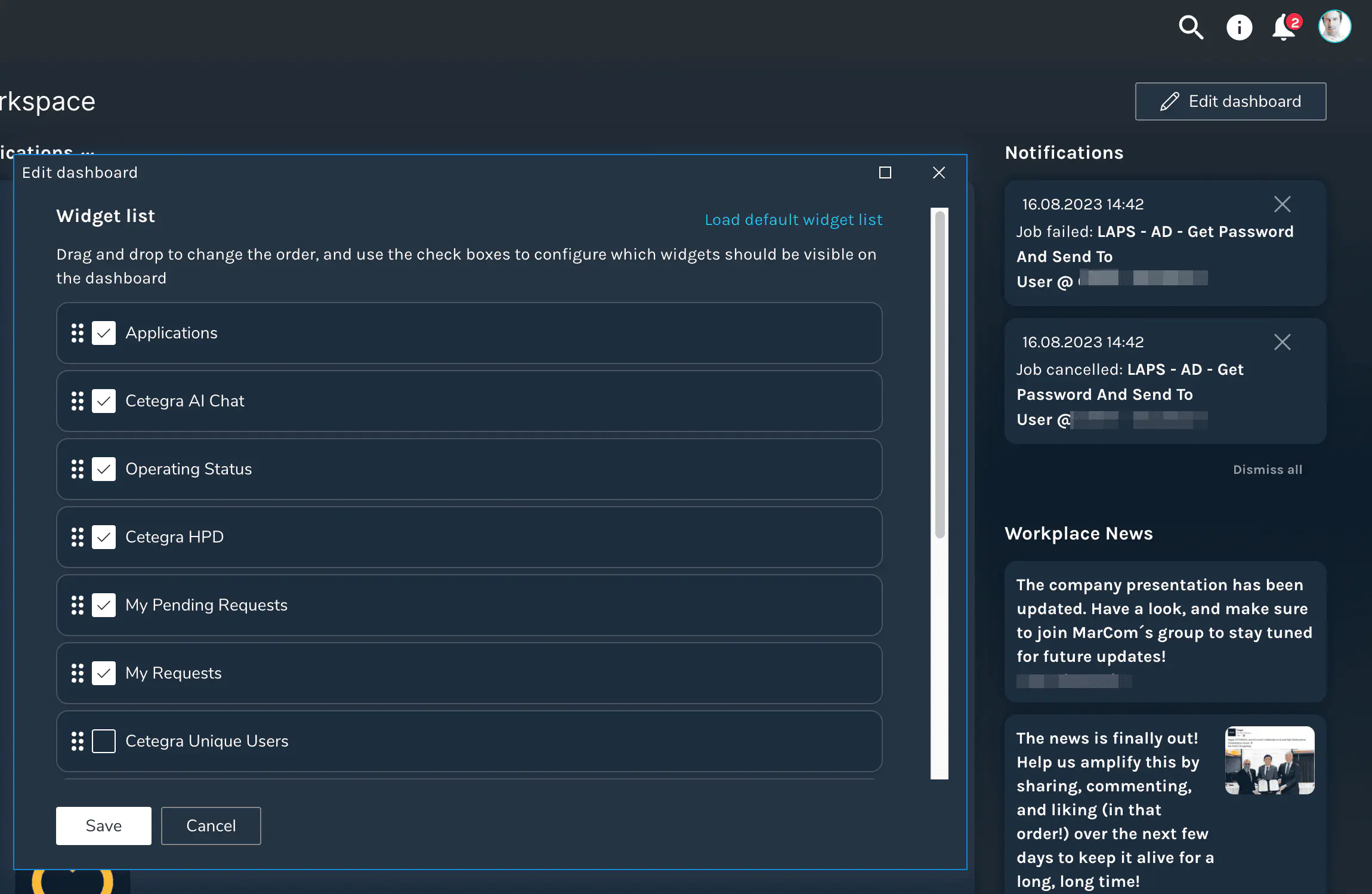The height and width of the screenshot is (894, 1372).
Task: Click Dismiss all notifications
Action: [1268, 470]
